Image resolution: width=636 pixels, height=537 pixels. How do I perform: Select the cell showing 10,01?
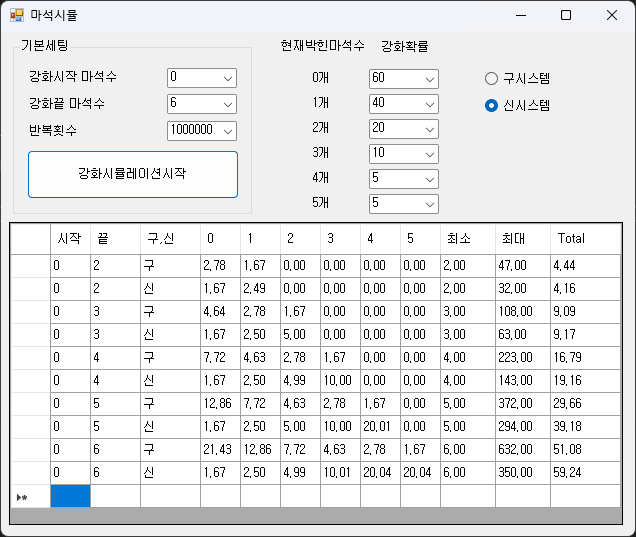coord(340,473)
